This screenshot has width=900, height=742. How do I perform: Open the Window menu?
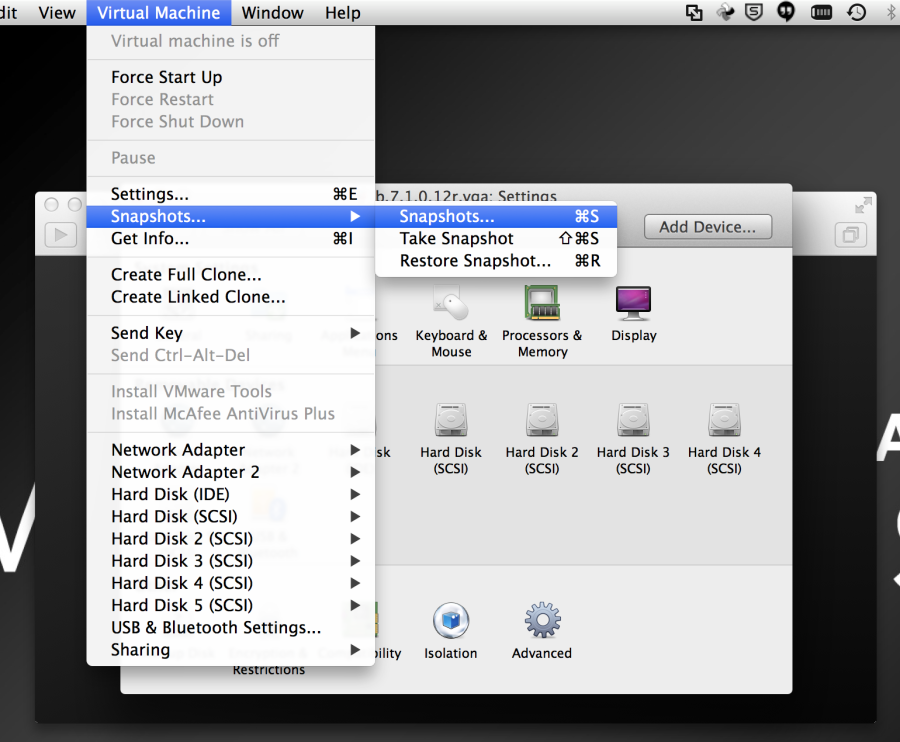point(273,13)
